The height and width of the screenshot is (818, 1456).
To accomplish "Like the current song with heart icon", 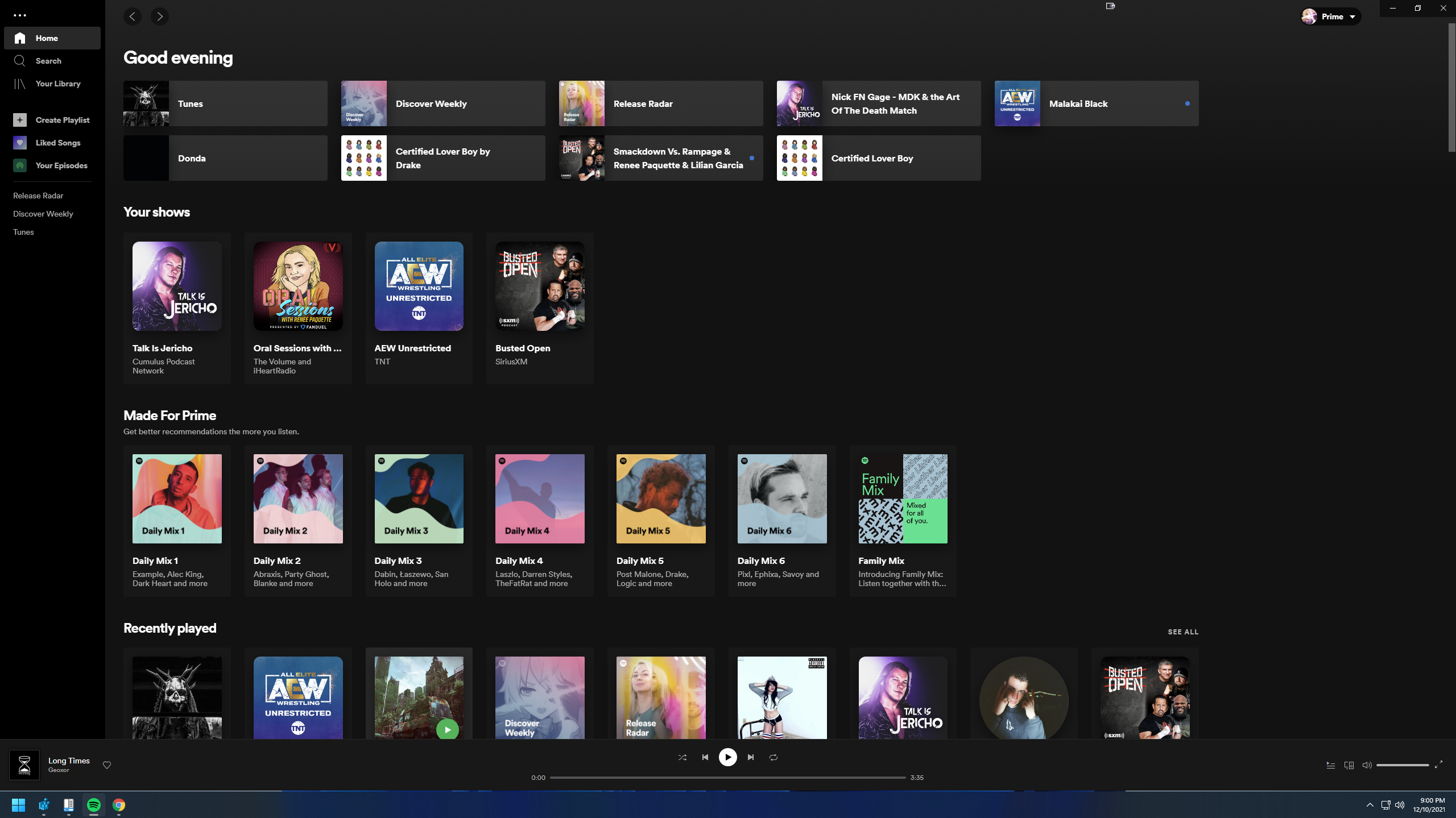I will pos(107,765).
